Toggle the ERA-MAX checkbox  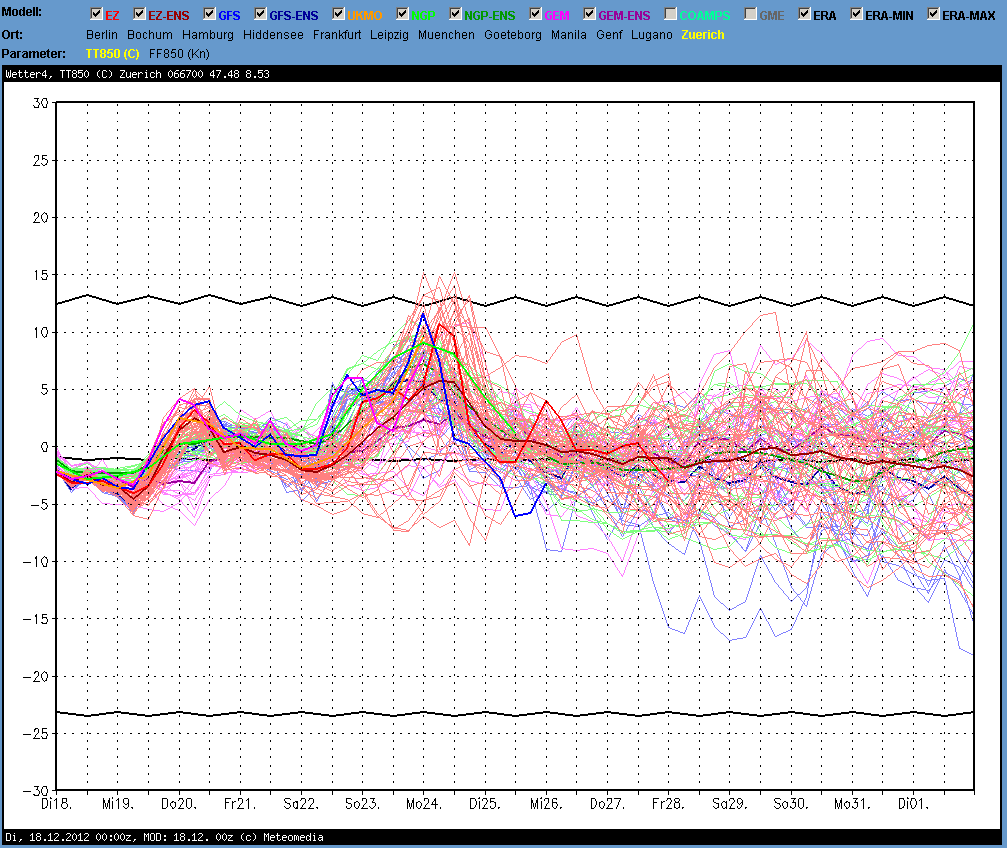pyautogui.click(x=934, y=15)
